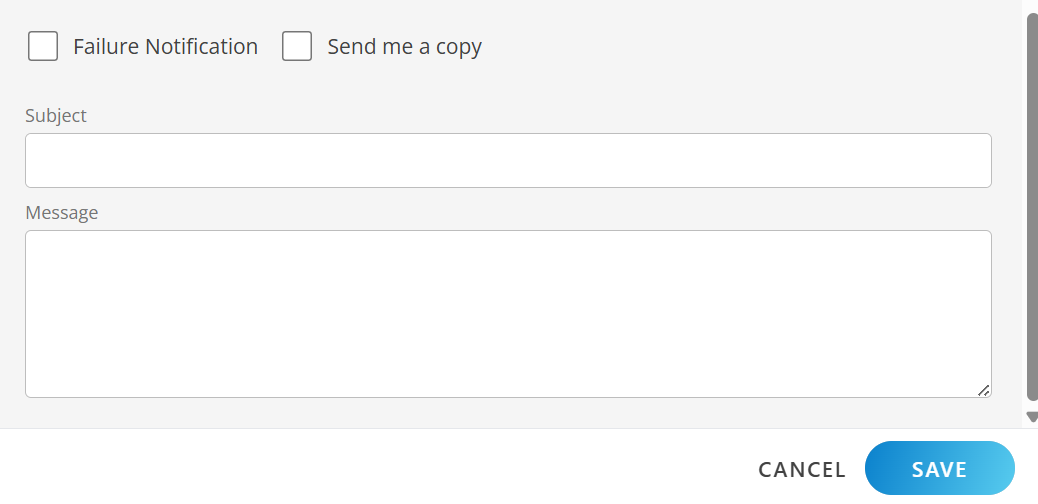This screenshot has width=1038, height=504.
Task: Click the word copy beside second checkbox
Action: (459, 46)
